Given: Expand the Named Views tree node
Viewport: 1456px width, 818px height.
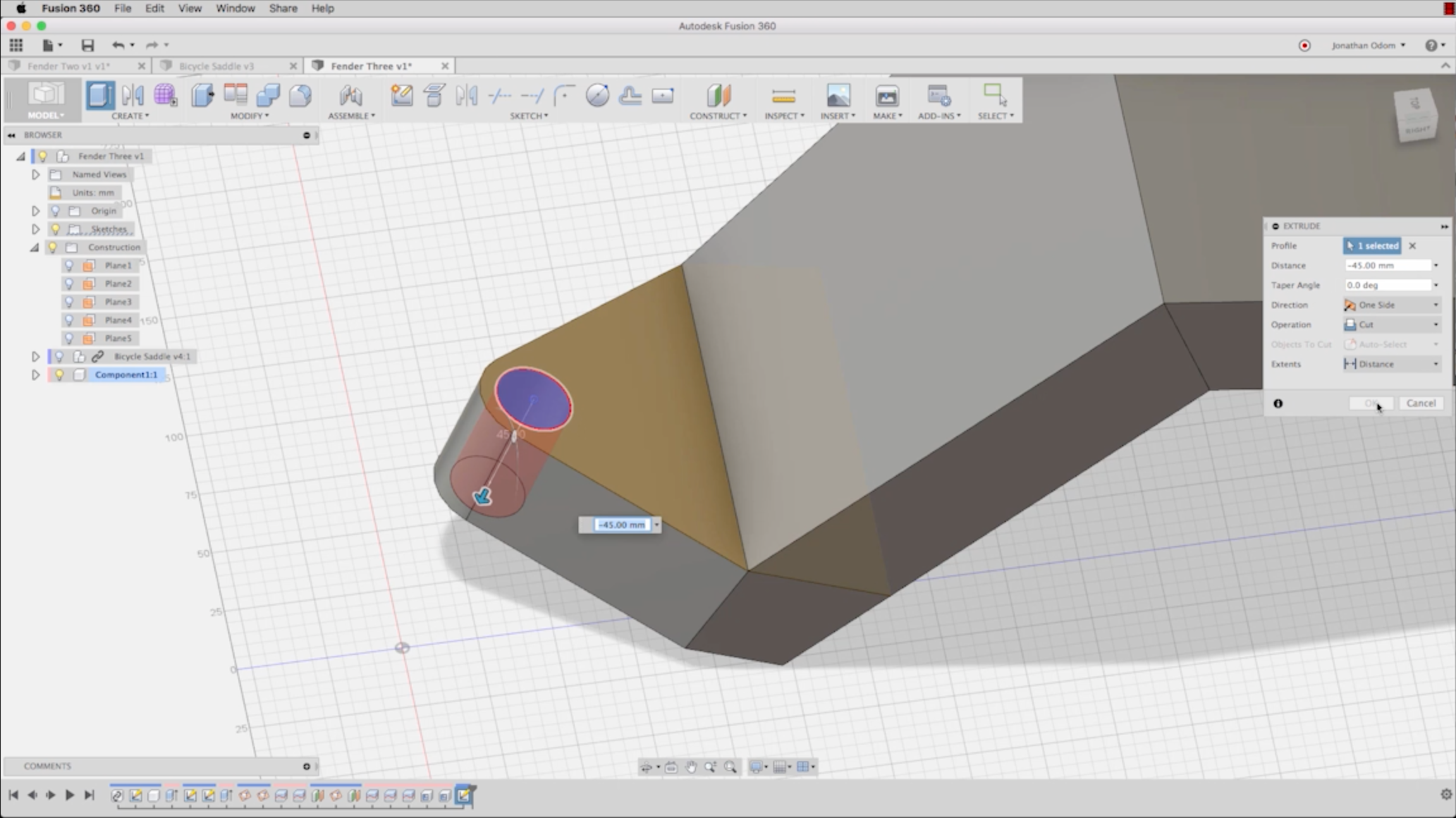Looking at the screenshot, I should coord(35,174).
